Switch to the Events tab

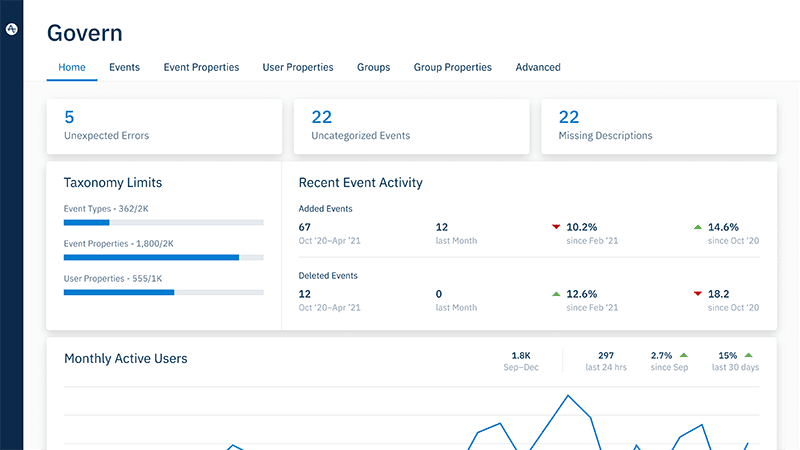pos(124,67)
